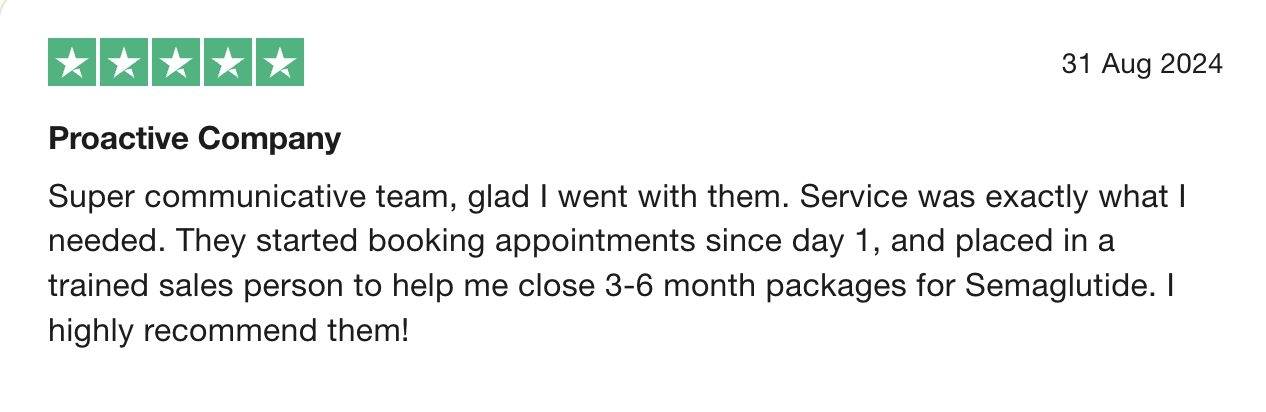Open the Proactive Company review title
This screenshot has width=1266, height=412.
click(194, 139)
